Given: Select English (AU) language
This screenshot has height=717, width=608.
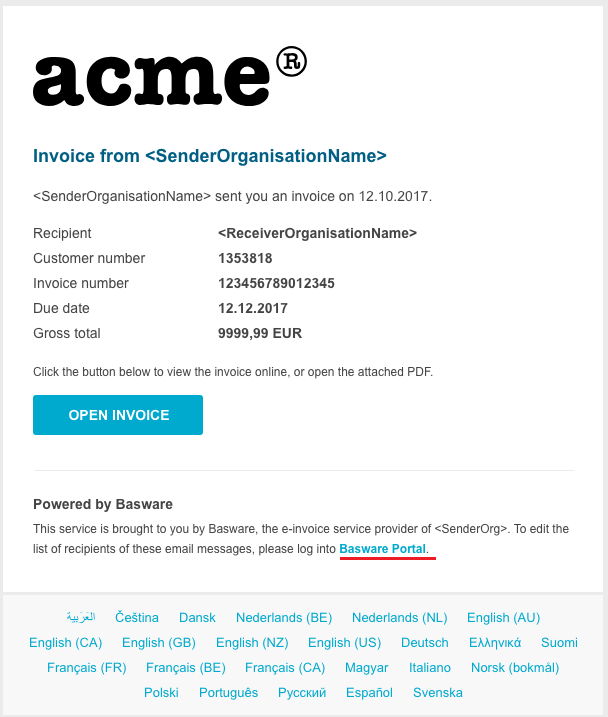Looking at the screenshot, I should 503,618.
